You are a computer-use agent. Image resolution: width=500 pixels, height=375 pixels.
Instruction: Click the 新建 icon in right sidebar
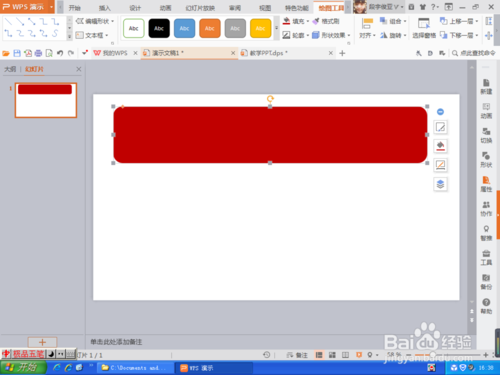pyautogui.click(x=486, y=87)
